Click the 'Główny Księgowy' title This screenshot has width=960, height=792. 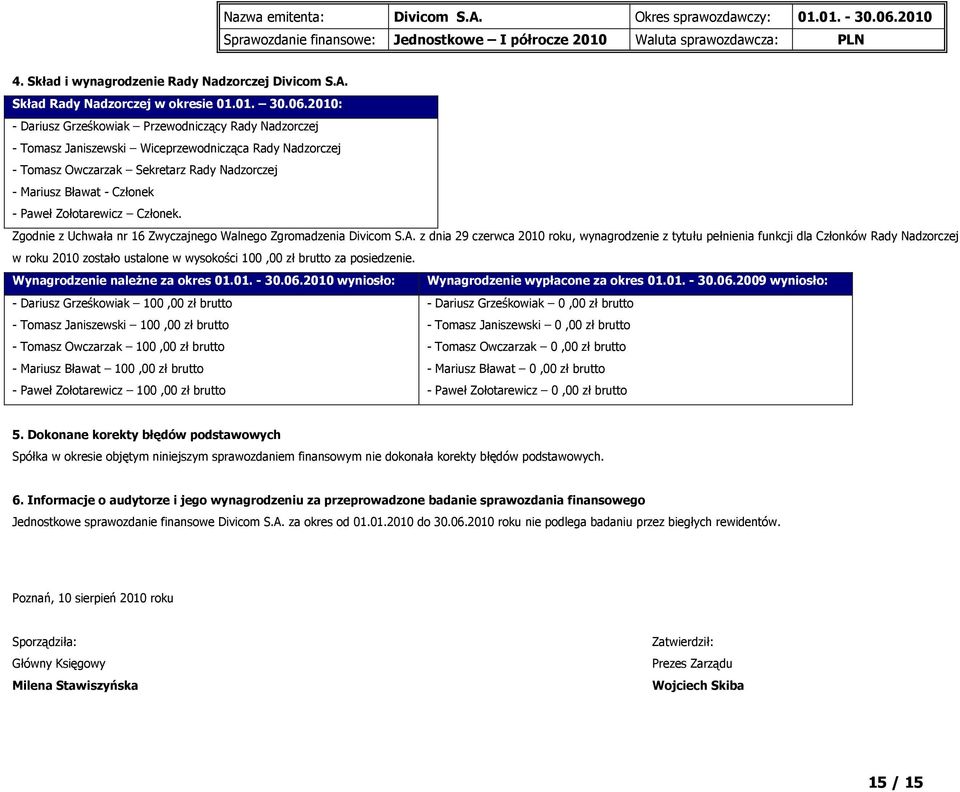click(x=59, y=664)
